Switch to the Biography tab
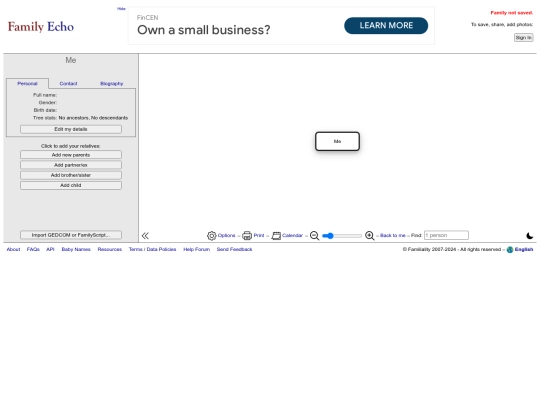The height and width of the screenshot is (405, 540). [111, 83]
